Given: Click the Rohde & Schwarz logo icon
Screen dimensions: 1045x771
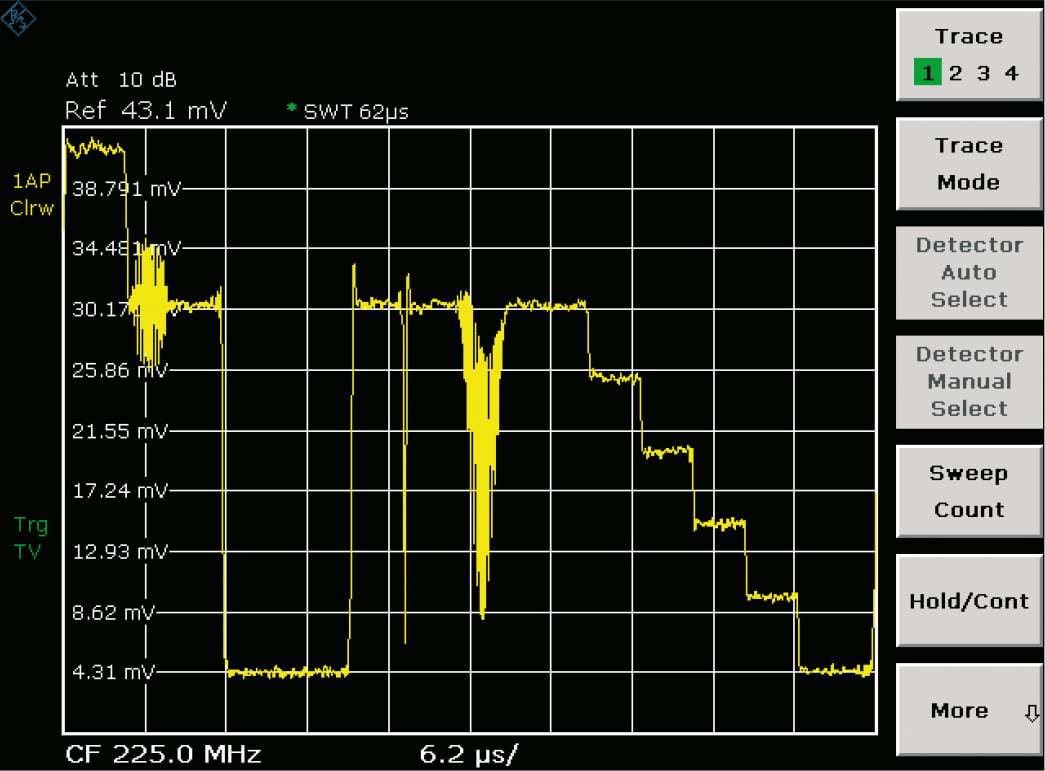Looking at the screenshot, I should coord(18,18).
